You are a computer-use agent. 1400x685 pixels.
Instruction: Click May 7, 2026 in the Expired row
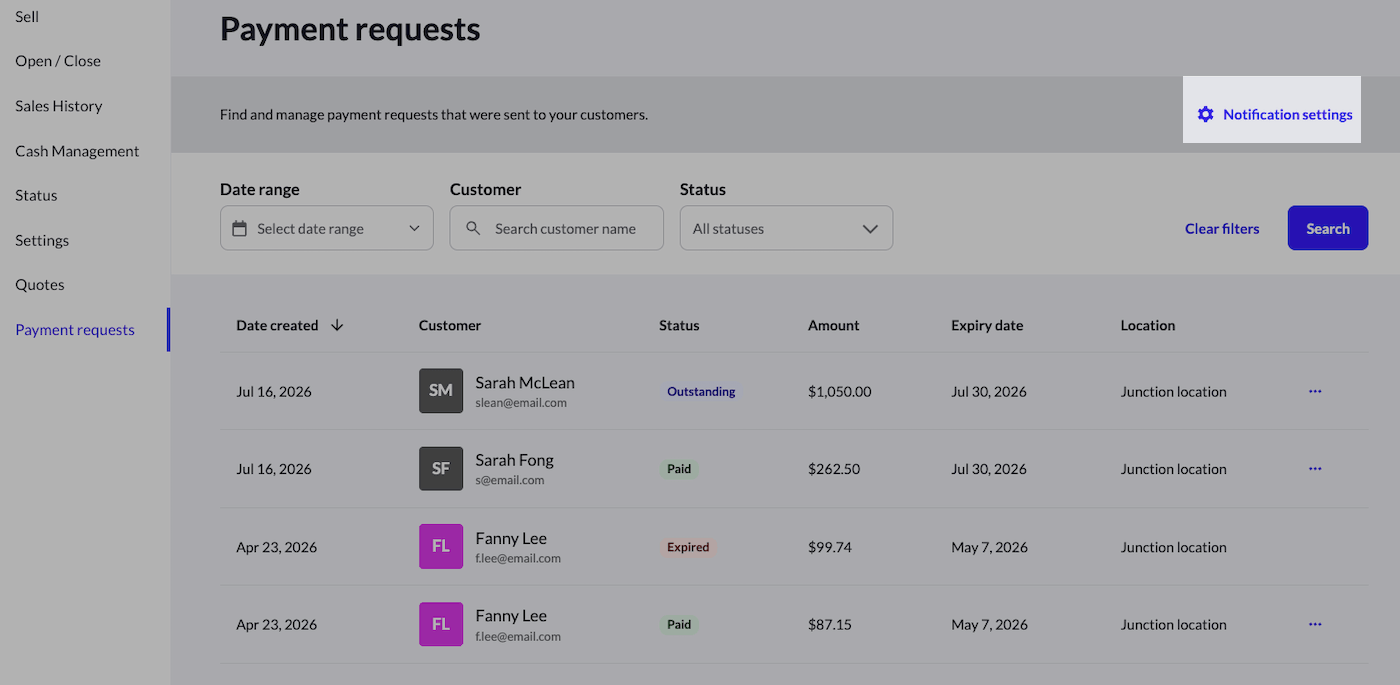point(989,547)
